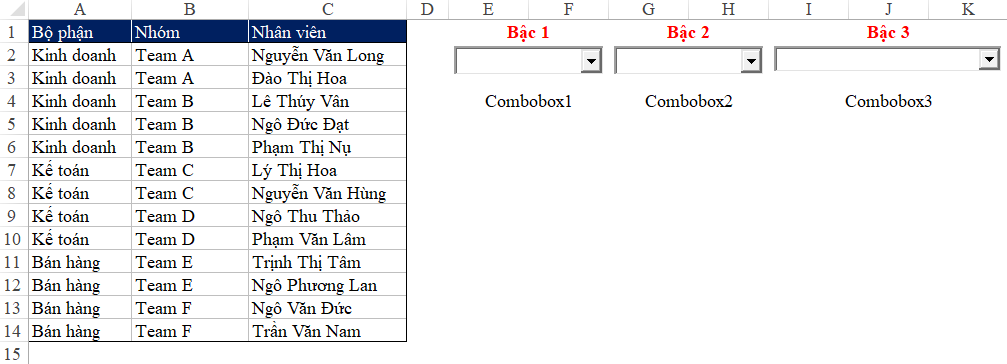Select row 15 header
This screenshot has width=1007, height=364.
click(x=14, y=353)
